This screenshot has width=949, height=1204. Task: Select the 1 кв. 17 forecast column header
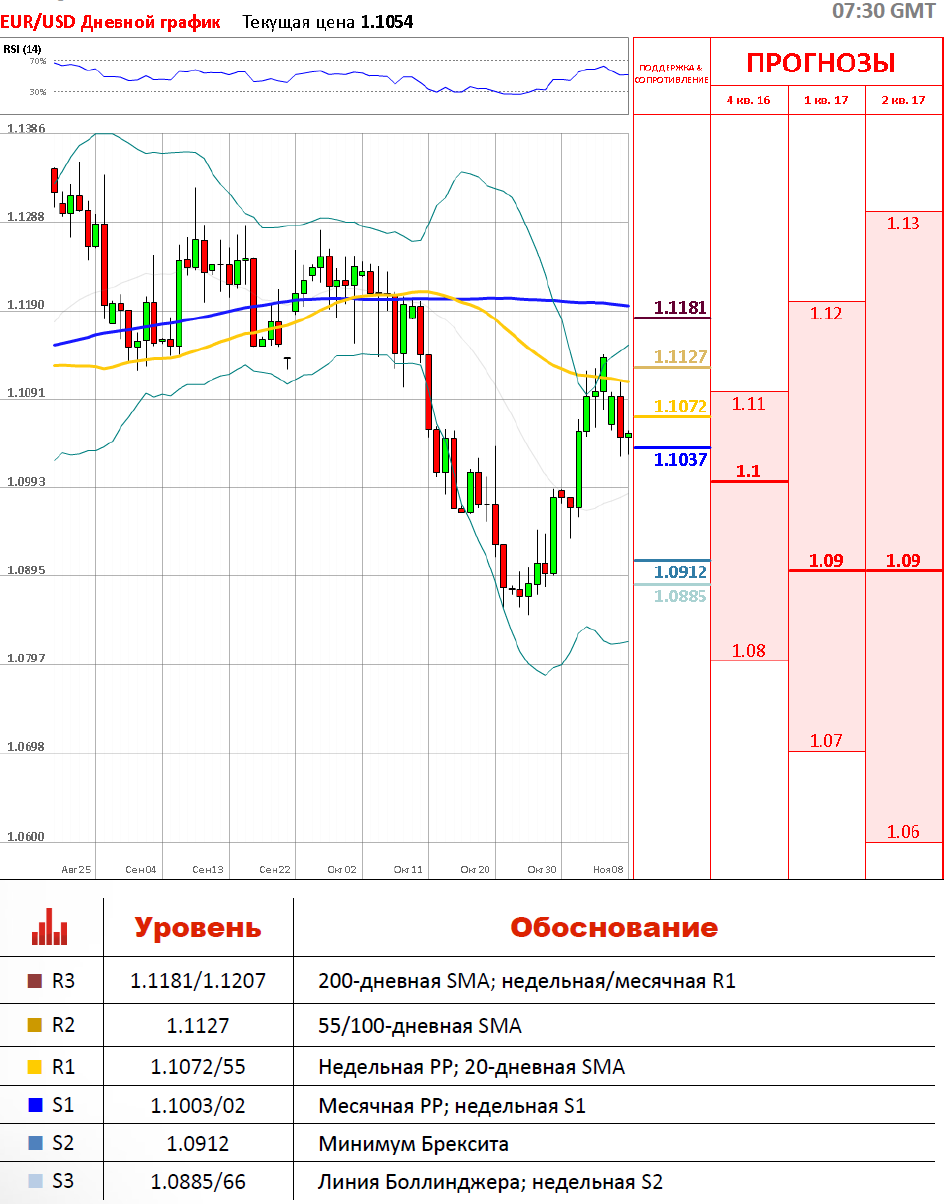click(x=826, y=101)
